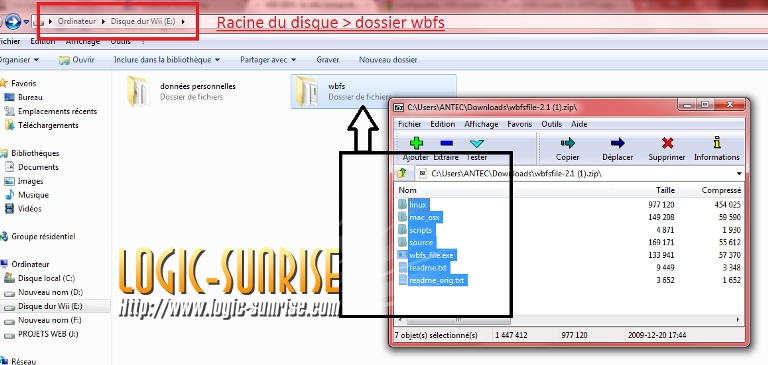Open the 7-Zip address path dropdown
The image size is (768, 365).
(739, 173)
